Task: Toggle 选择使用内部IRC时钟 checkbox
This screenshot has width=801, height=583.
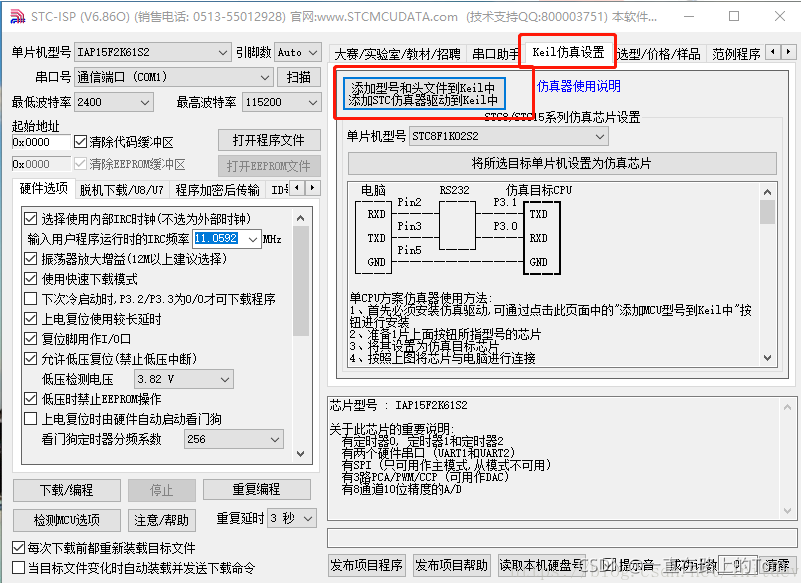Action: [x=31, y=219]
